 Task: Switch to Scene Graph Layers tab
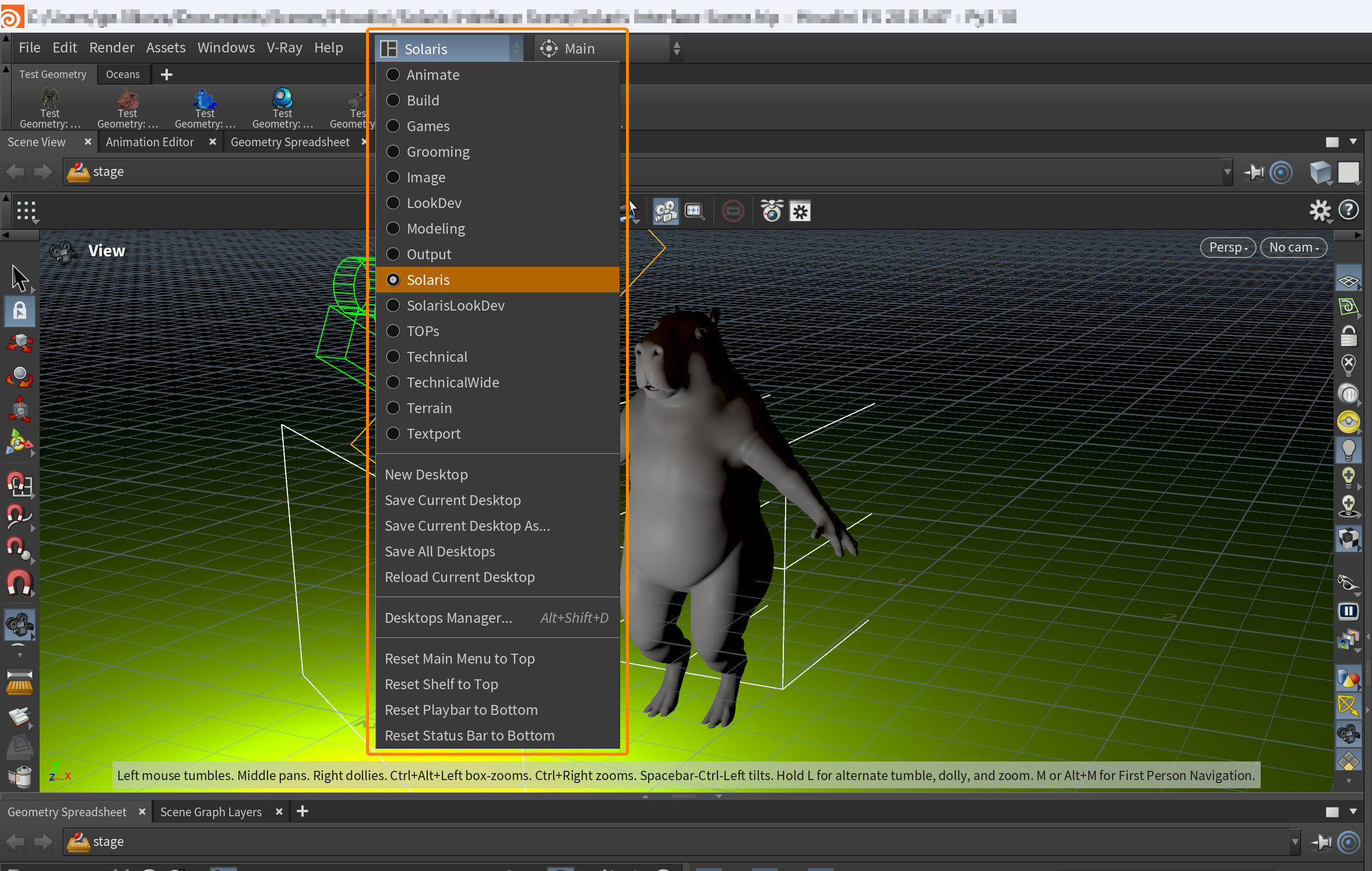click(x=211, y=812)
